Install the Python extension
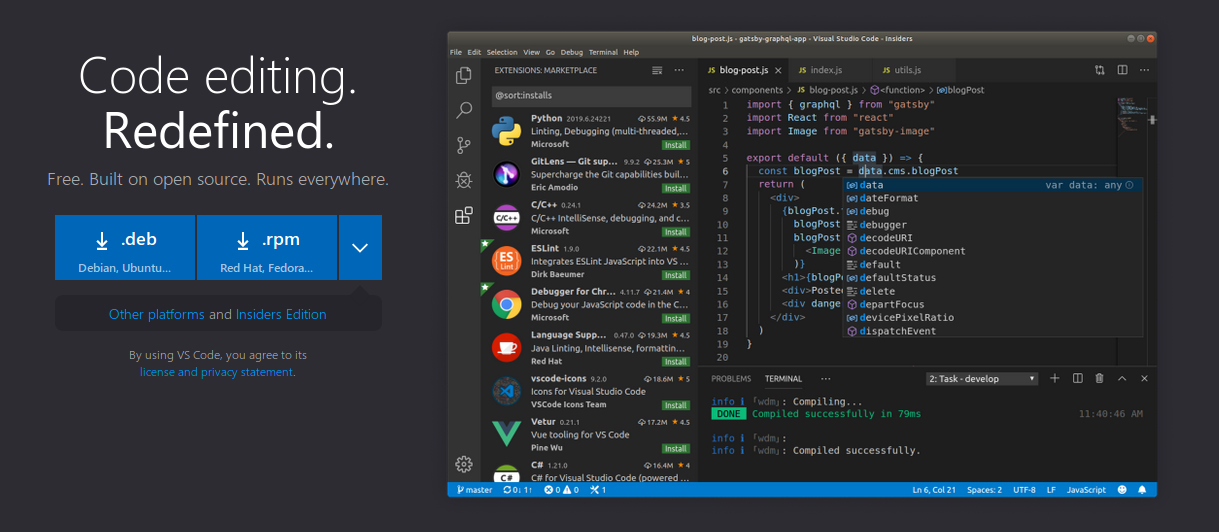 pos(675,145)
